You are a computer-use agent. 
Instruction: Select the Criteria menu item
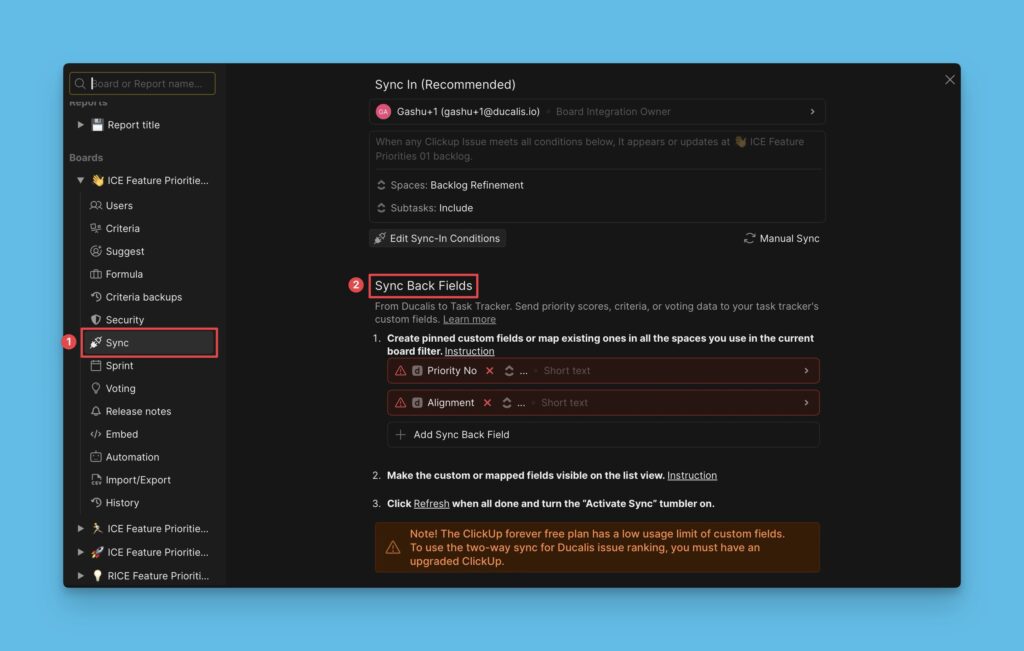(122, 229)
